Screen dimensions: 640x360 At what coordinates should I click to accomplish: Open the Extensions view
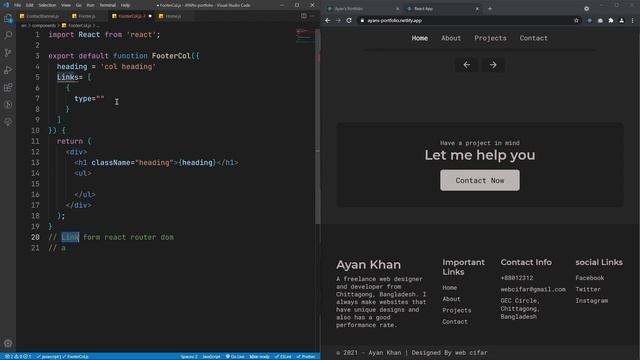pyautogui.click(x=8, y=87)
